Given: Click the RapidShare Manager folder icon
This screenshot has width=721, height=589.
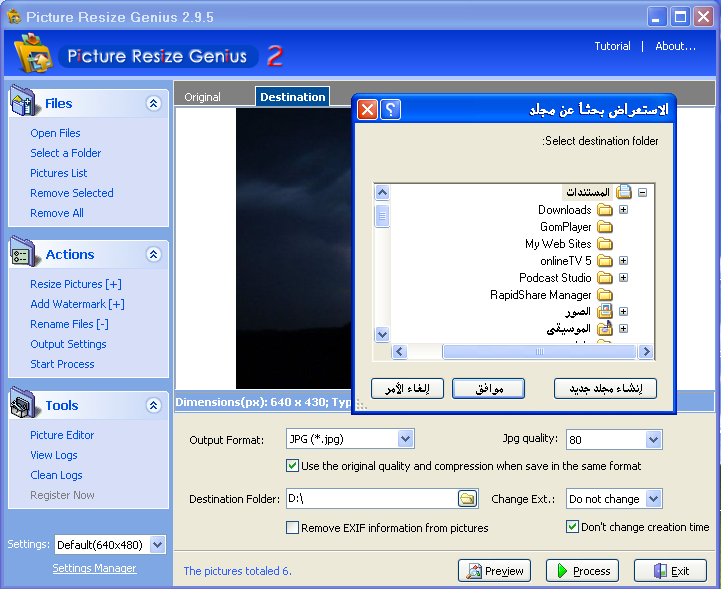Looking at the screenshot, I should pyautogui.click(x=605, y=295).
